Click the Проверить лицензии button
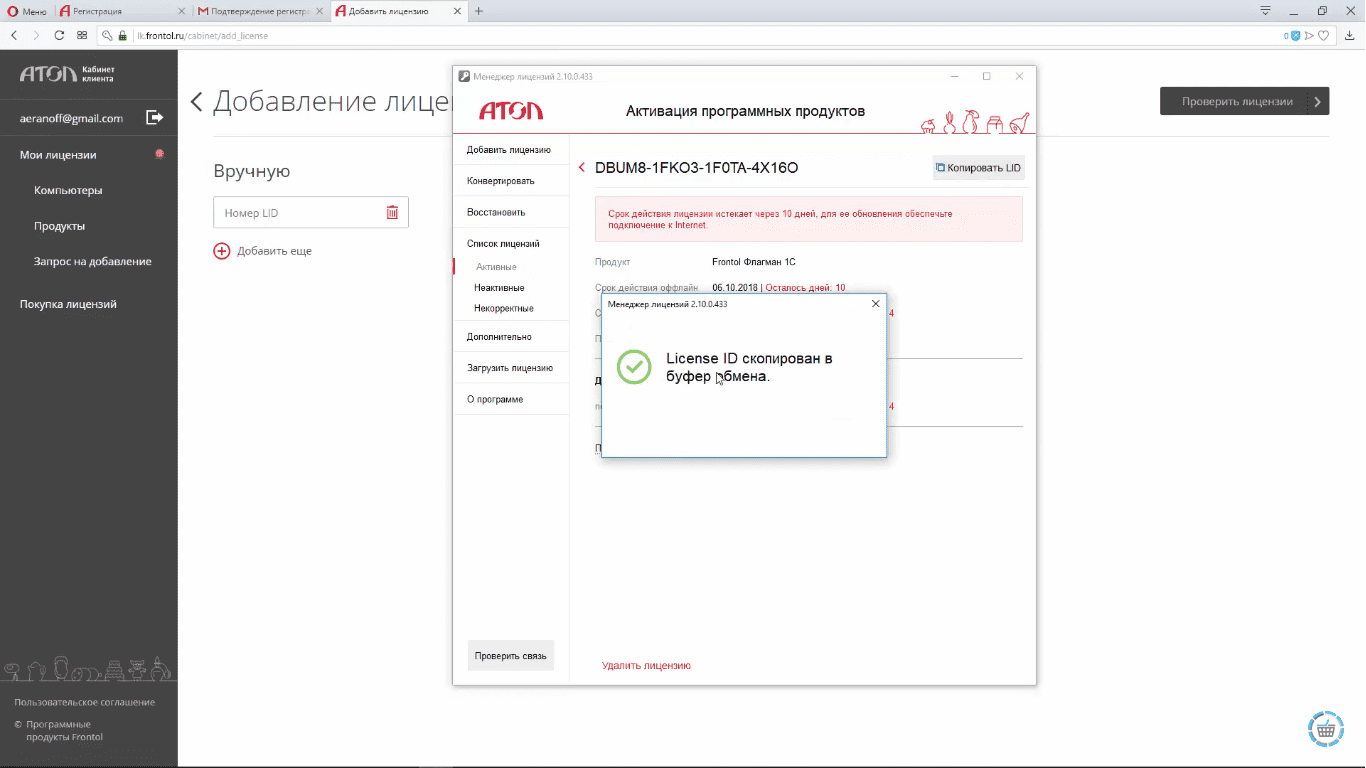Viewport: 1366px width, 768px height. 1244,101
